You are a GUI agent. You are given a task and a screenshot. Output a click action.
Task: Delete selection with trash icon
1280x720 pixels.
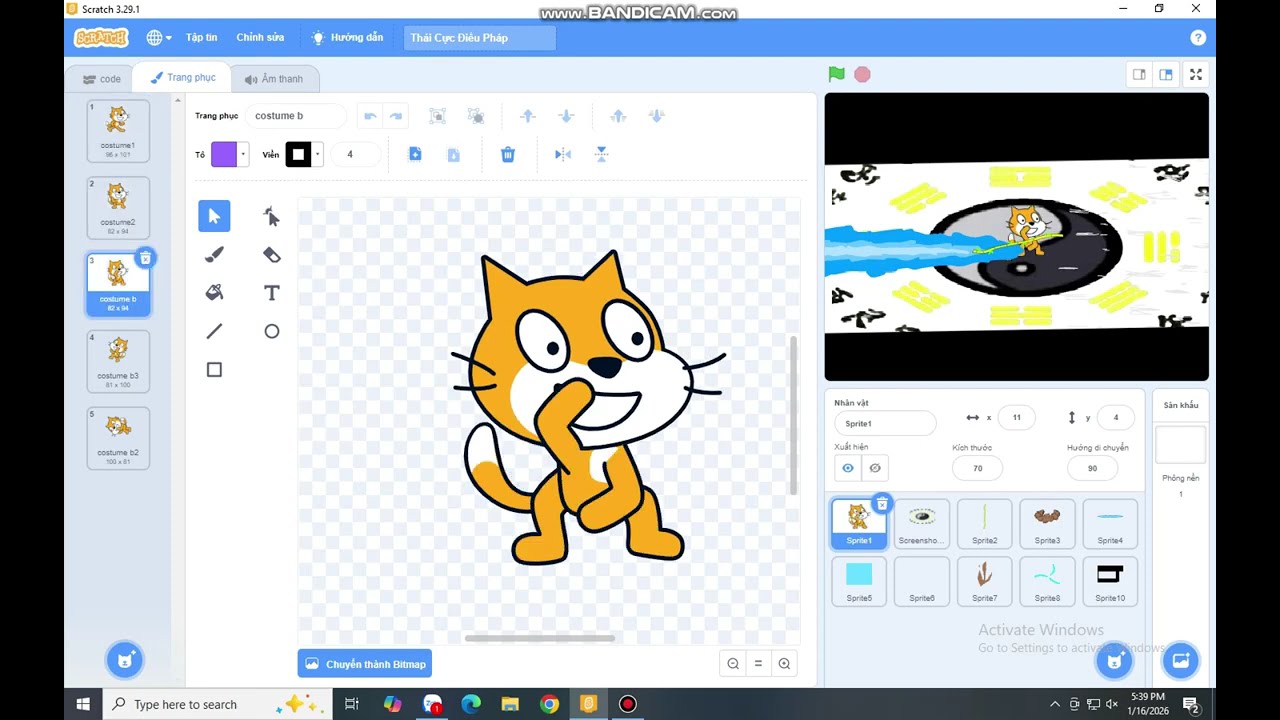tap(508, 154)
